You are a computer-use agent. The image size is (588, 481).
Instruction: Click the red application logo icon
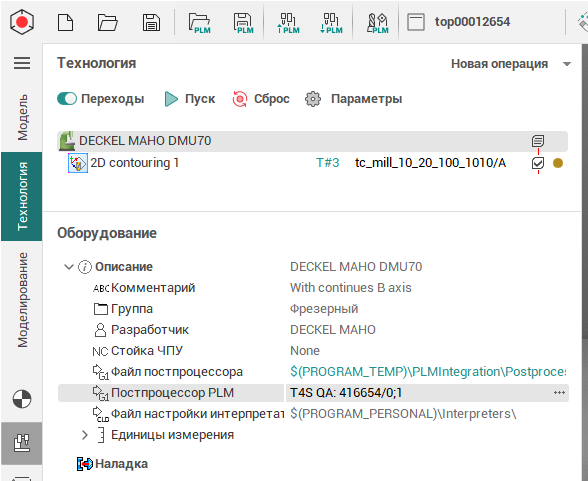pos(22,22)
